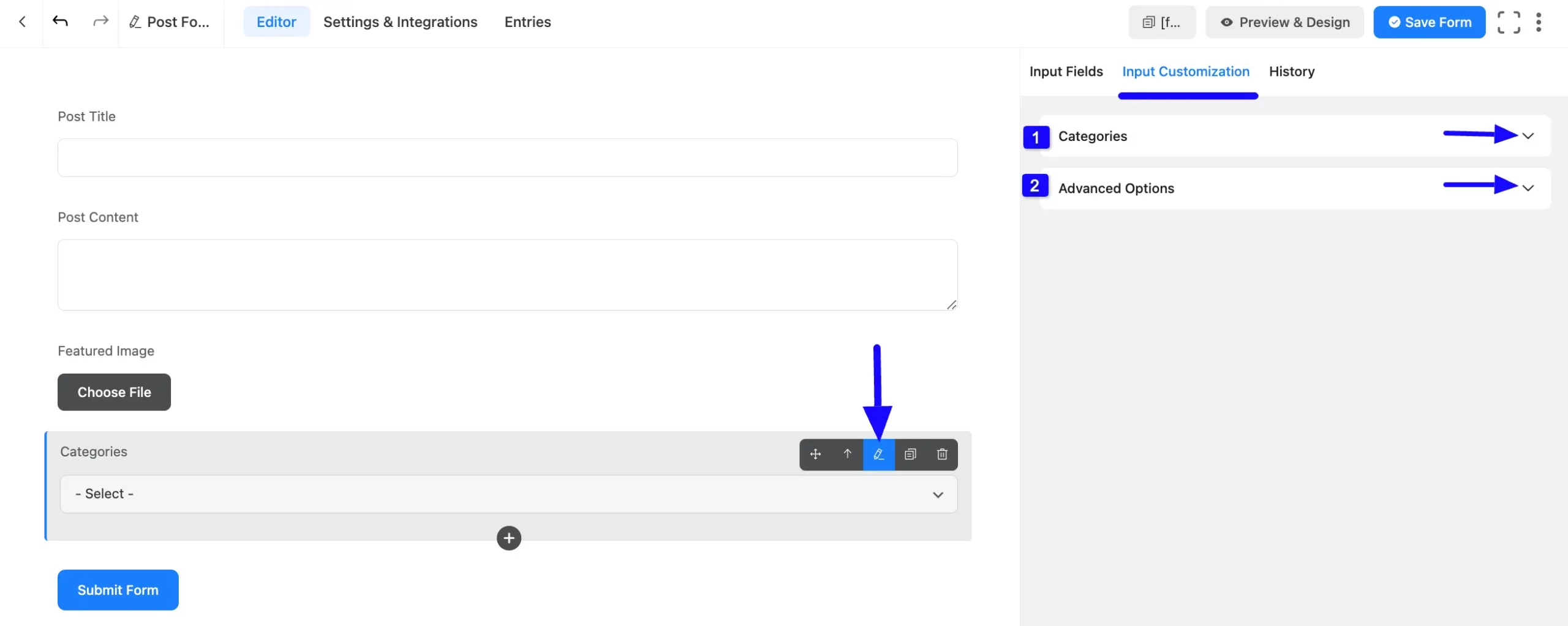Duplicate the Categories field
1568x626 pixels.
tap(910, 454)
